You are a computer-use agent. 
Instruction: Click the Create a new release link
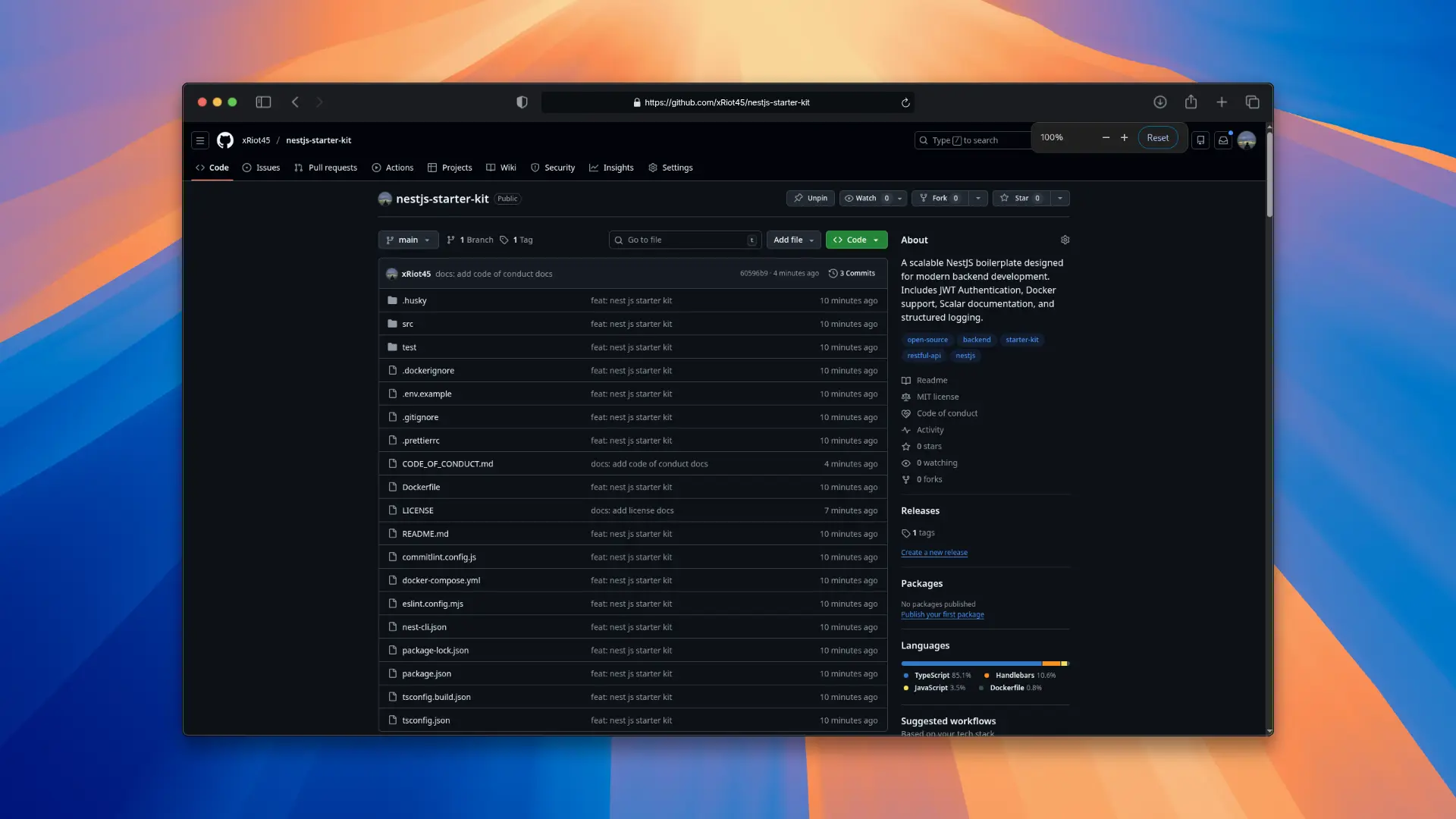point(934,553)
